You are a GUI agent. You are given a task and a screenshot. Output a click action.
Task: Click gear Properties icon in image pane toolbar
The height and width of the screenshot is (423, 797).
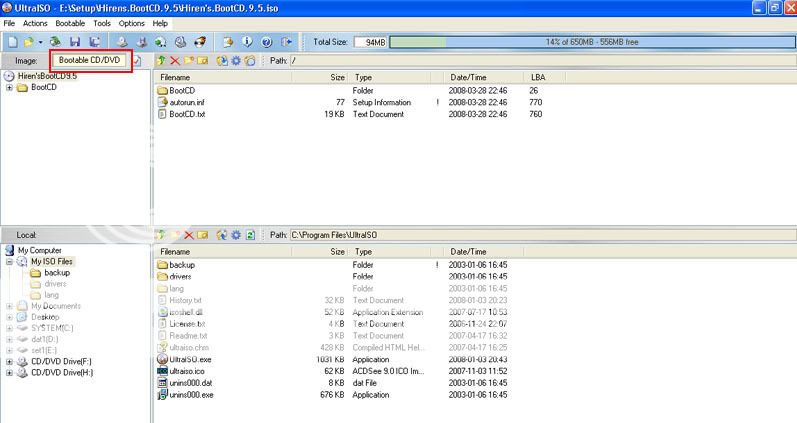pyautogui.click(x=236, y=61)
